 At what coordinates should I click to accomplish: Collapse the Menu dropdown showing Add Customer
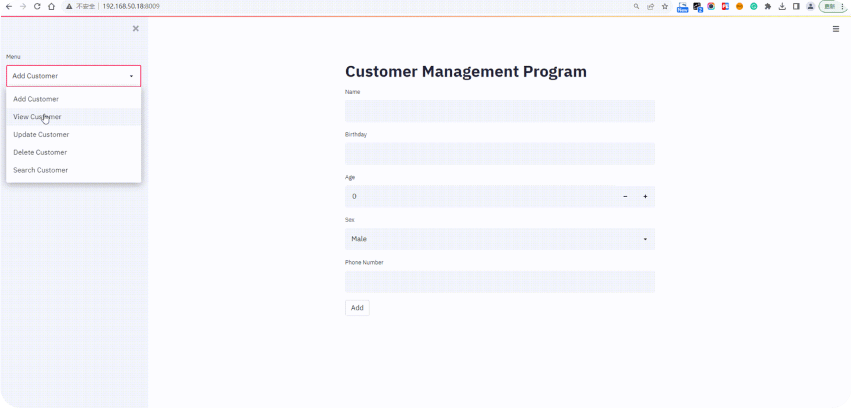click(x=73, y=76)
